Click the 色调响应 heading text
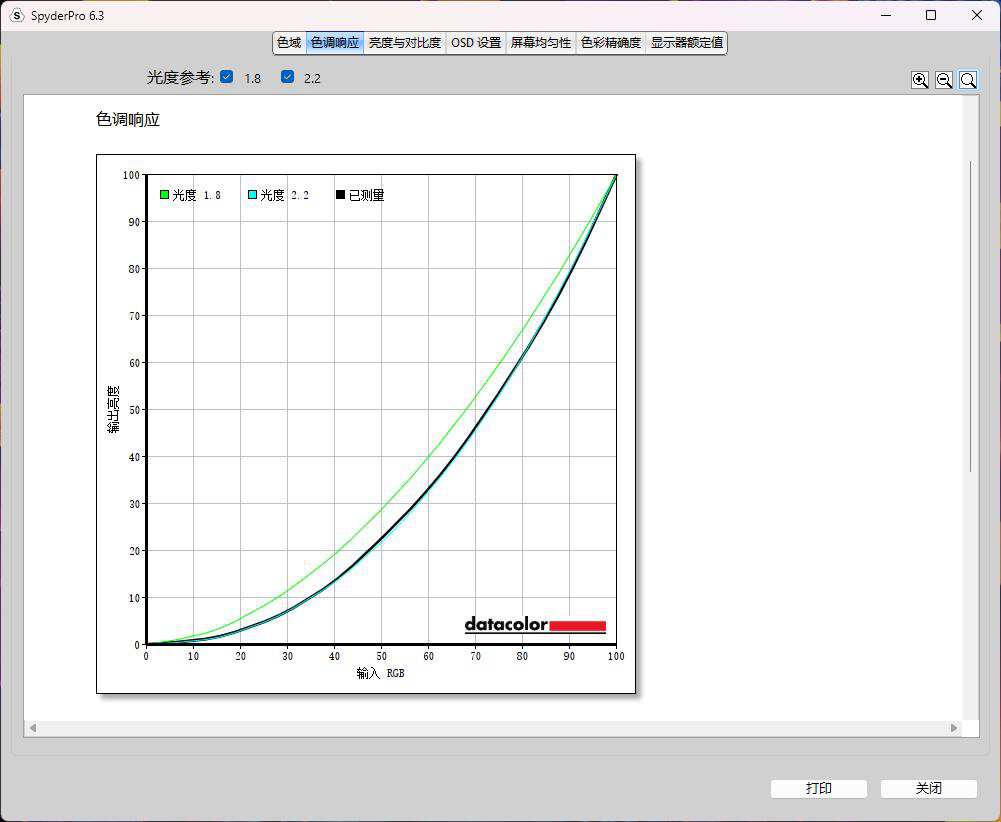This screenshot has height=822, width=1001. click(128, 119)
